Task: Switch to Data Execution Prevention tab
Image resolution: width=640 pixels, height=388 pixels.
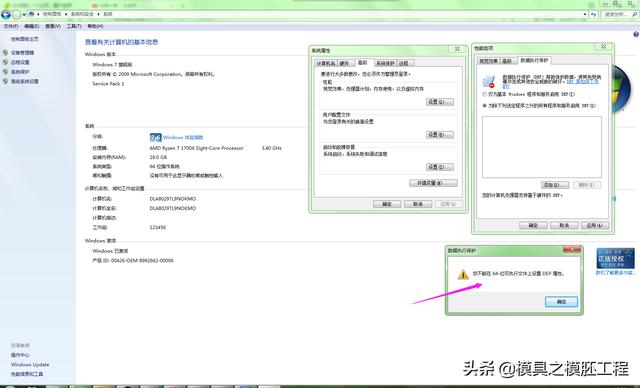Action: coord(534,60)
